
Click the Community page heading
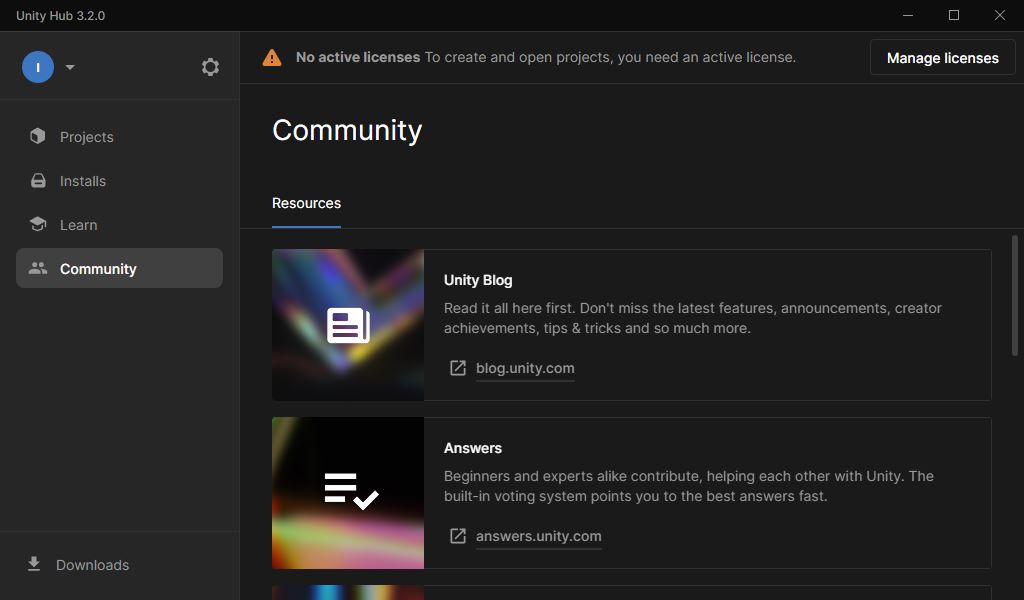pyautogui.click(x=347, y=131)
